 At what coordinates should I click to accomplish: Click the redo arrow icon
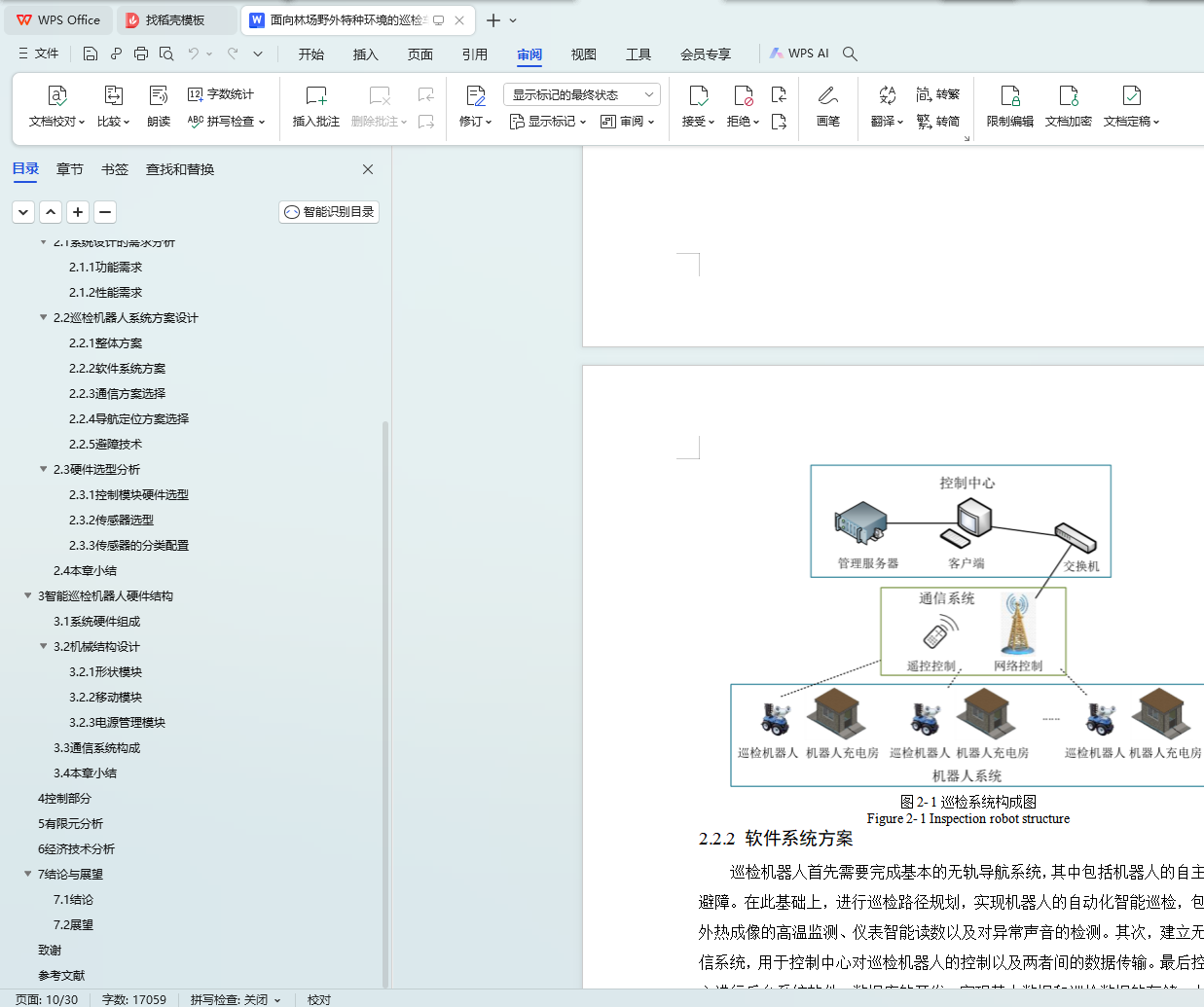233,54
